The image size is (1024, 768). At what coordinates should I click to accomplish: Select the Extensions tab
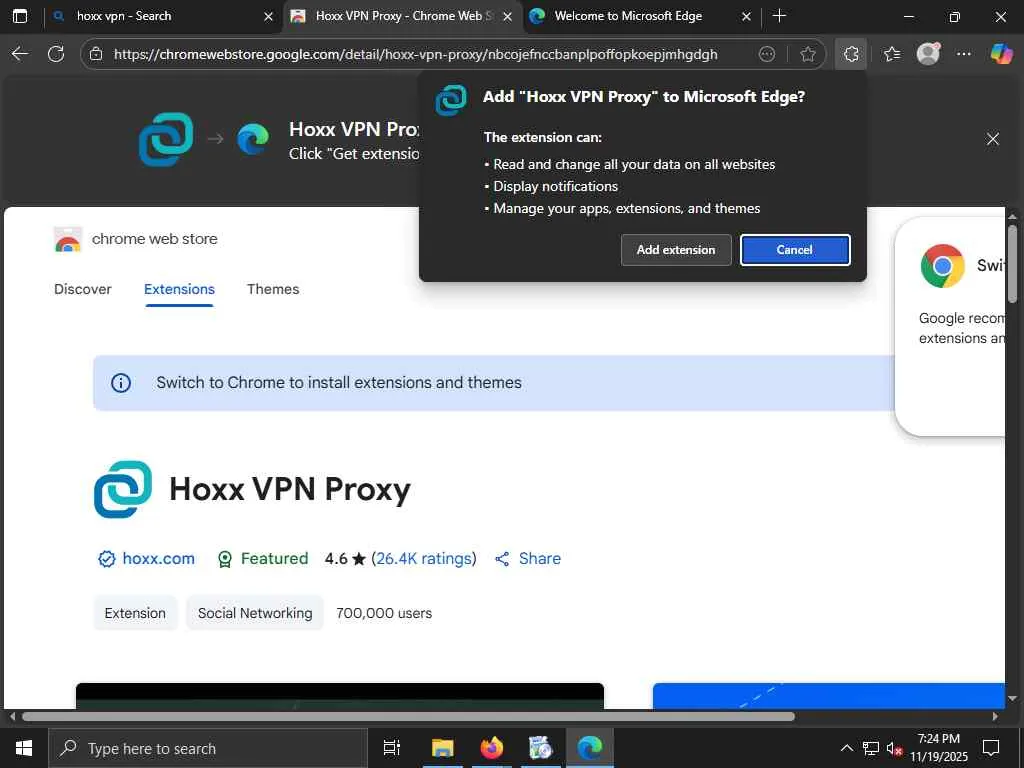pos(180,289)
